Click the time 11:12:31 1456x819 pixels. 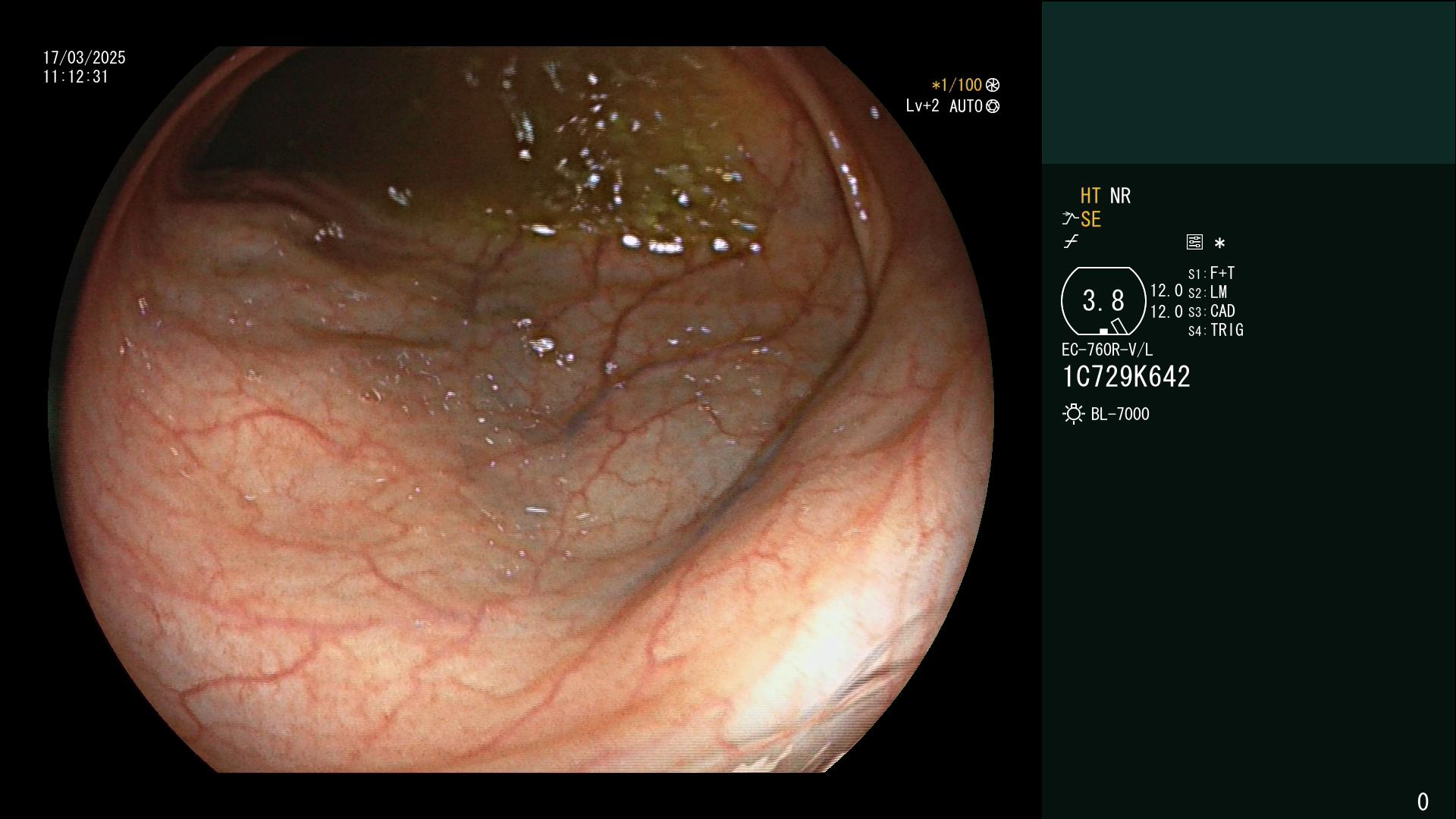[x=76, y=77]
